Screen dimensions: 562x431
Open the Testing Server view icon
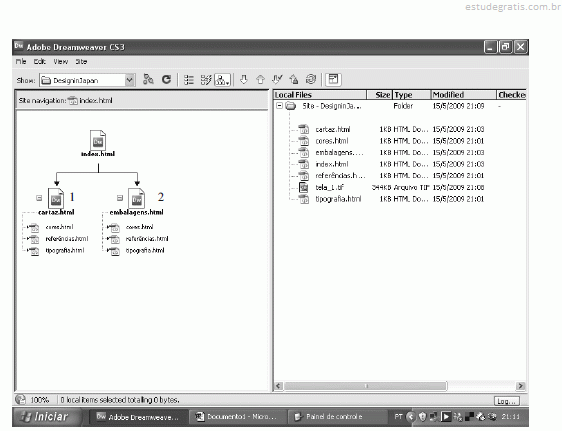(x=206, y=80)
